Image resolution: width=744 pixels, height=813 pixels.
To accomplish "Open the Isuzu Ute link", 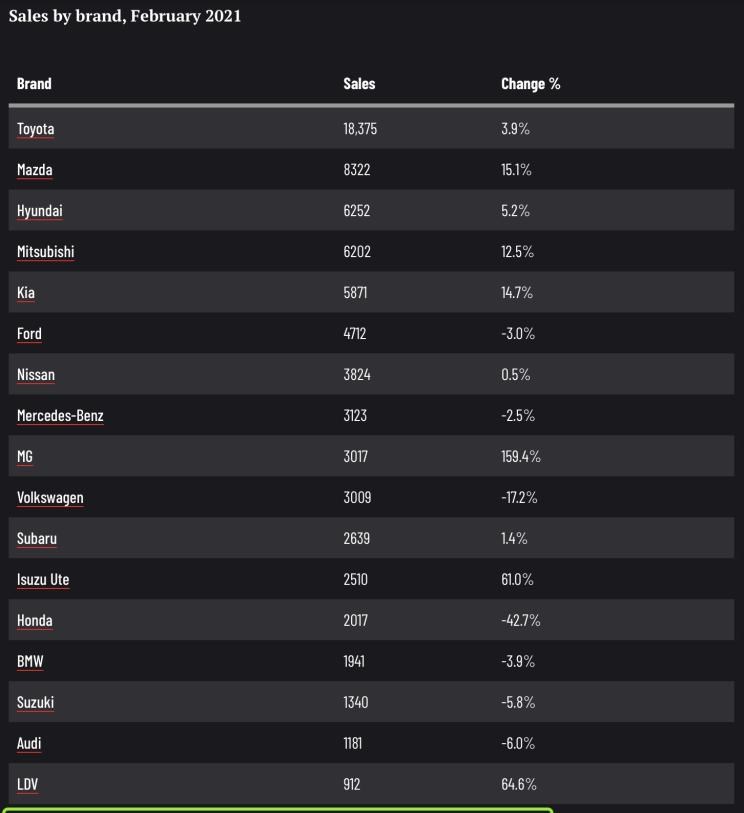I will tap(43, 579).
